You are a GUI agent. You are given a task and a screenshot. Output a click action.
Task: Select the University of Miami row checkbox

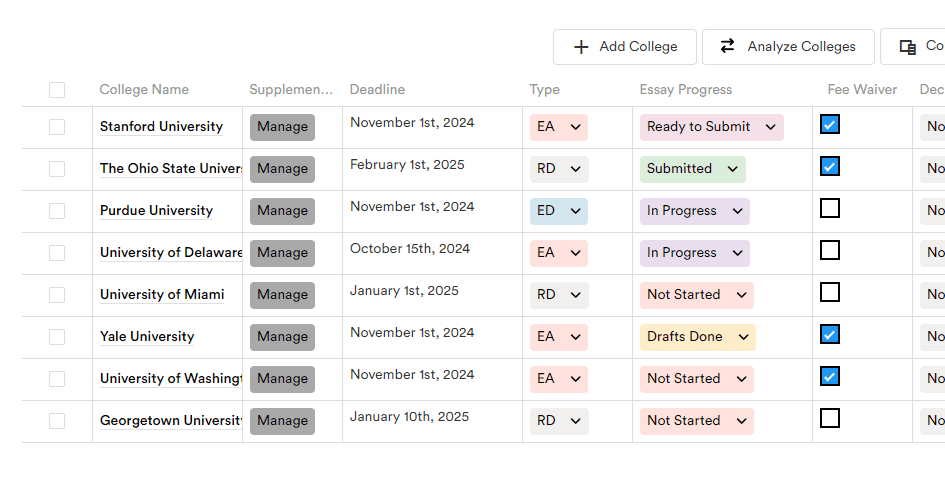(57, 295)
